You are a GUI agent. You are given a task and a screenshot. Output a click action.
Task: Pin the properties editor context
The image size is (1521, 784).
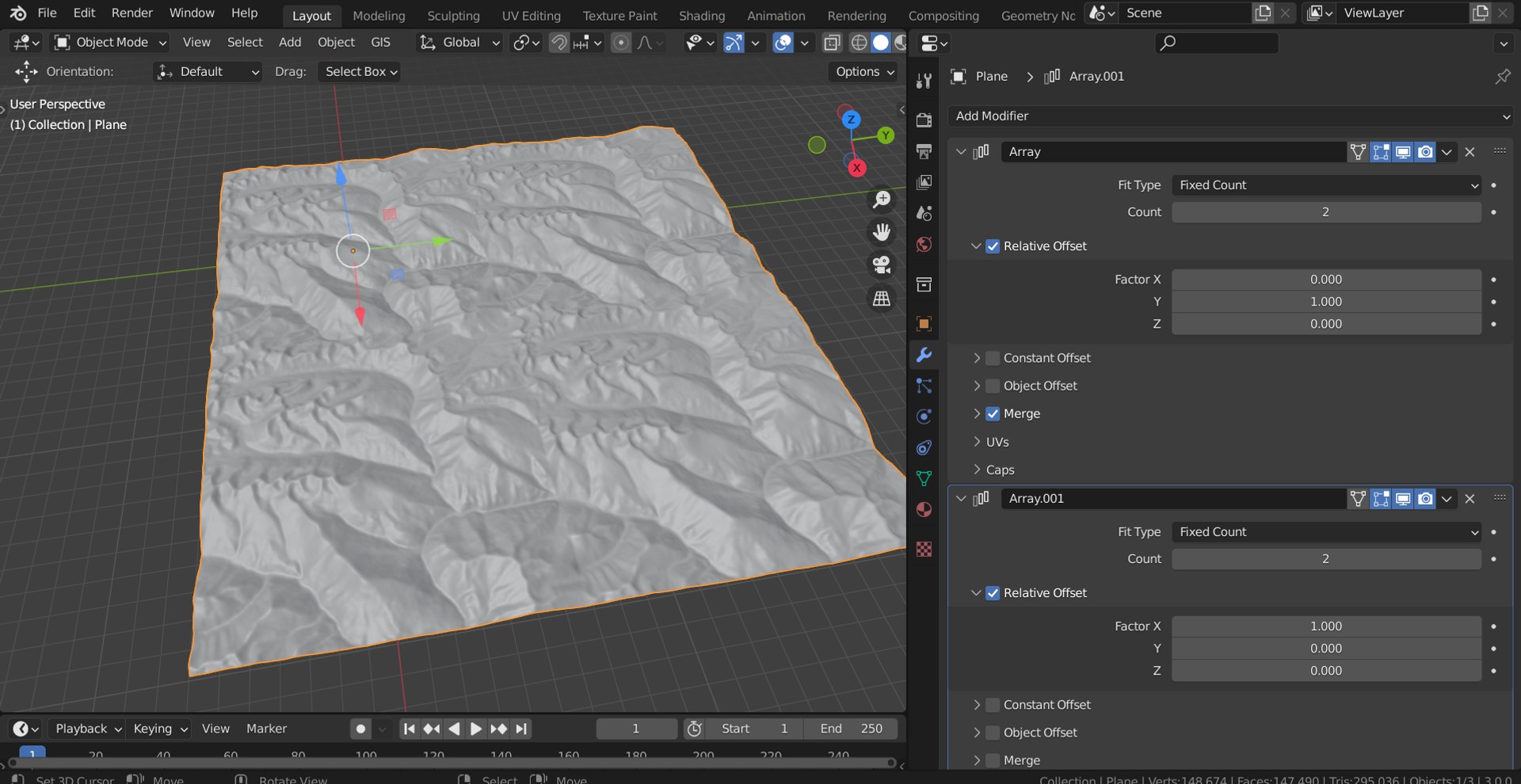[1502, 76]
